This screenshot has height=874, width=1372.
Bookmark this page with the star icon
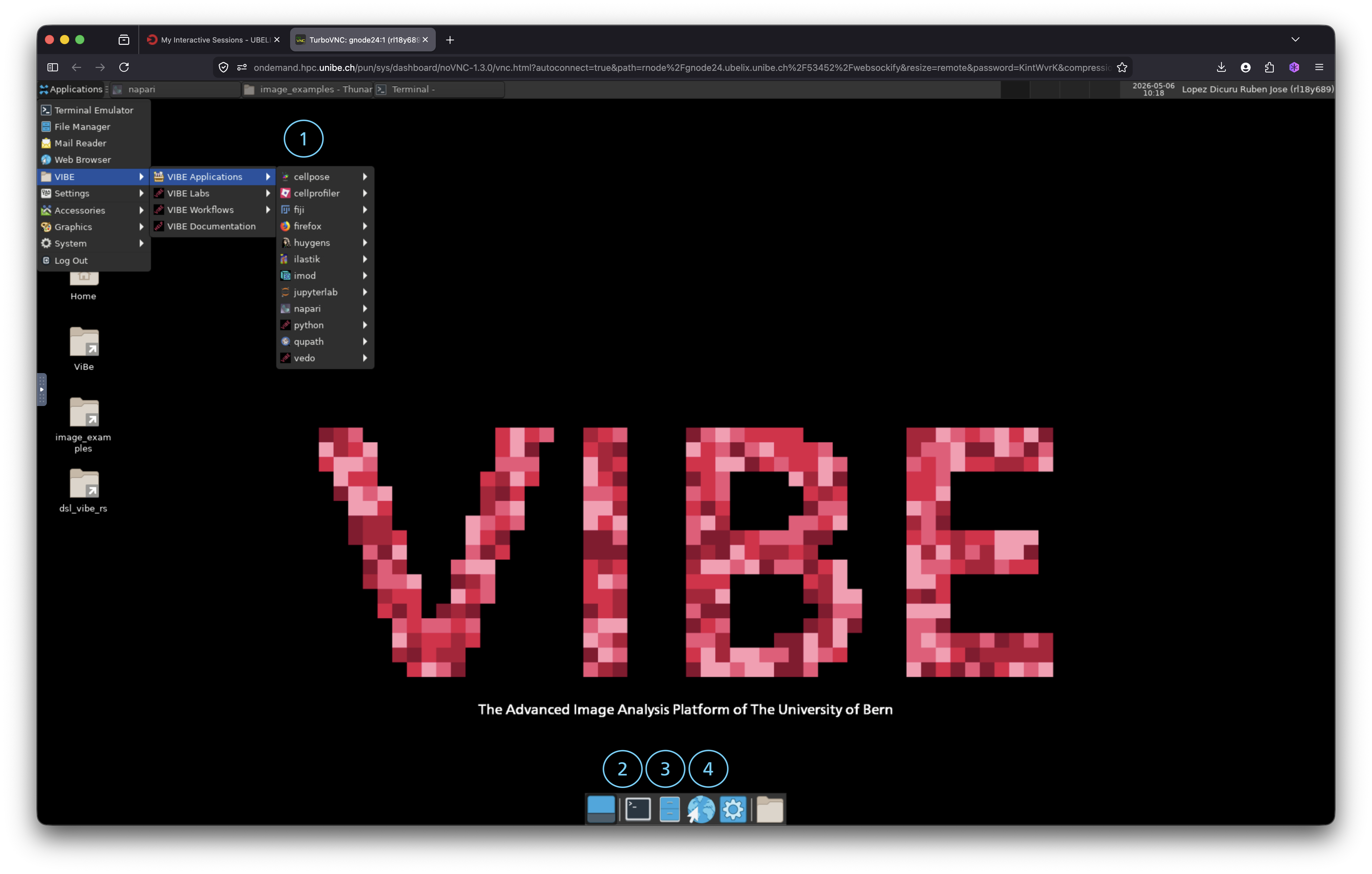coord(1122,67)
